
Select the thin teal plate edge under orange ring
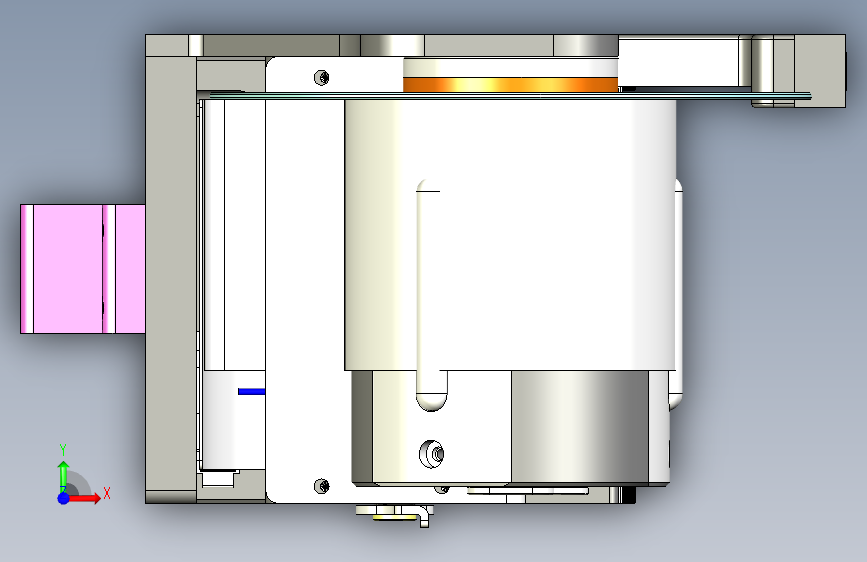coord(510,96)
